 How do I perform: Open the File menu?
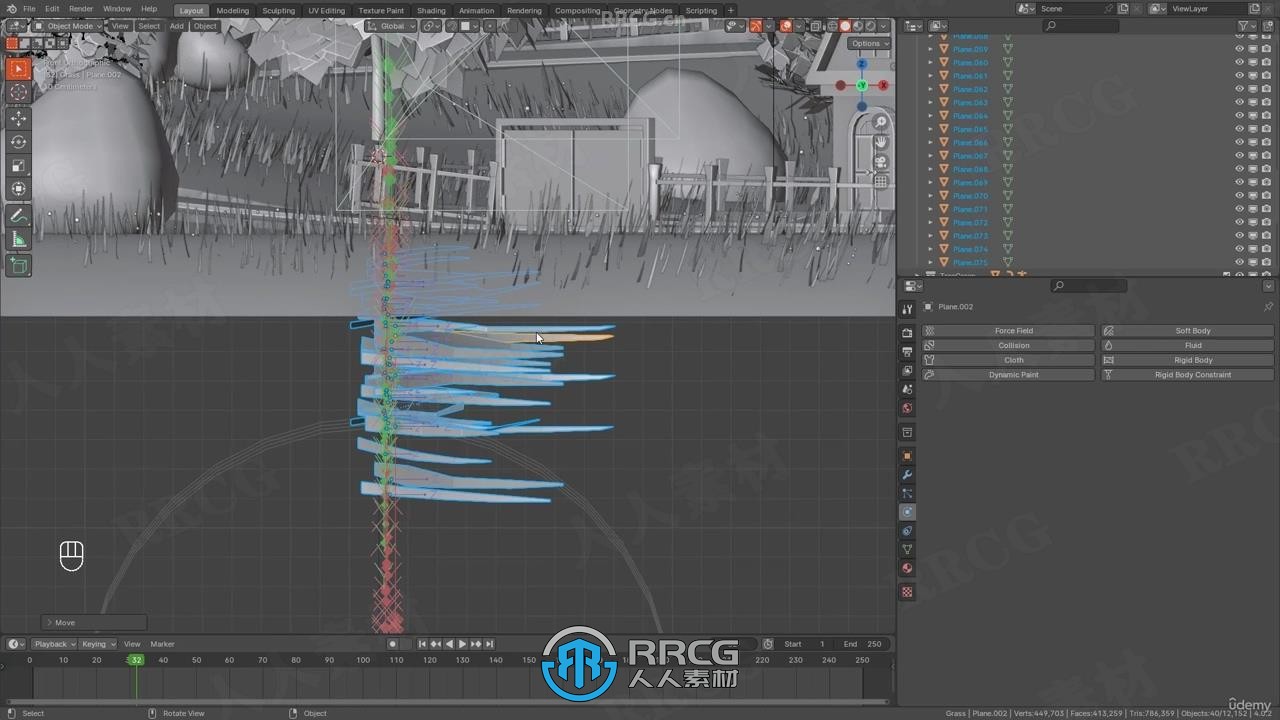(x=29, y=9)
